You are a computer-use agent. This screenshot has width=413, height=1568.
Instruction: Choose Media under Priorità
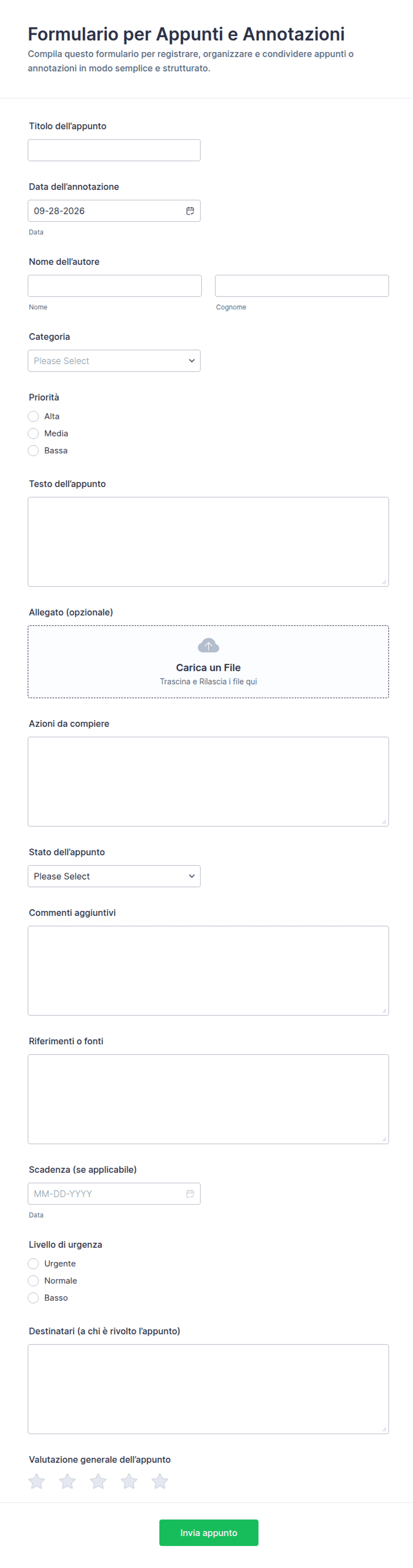click(33, 433)
